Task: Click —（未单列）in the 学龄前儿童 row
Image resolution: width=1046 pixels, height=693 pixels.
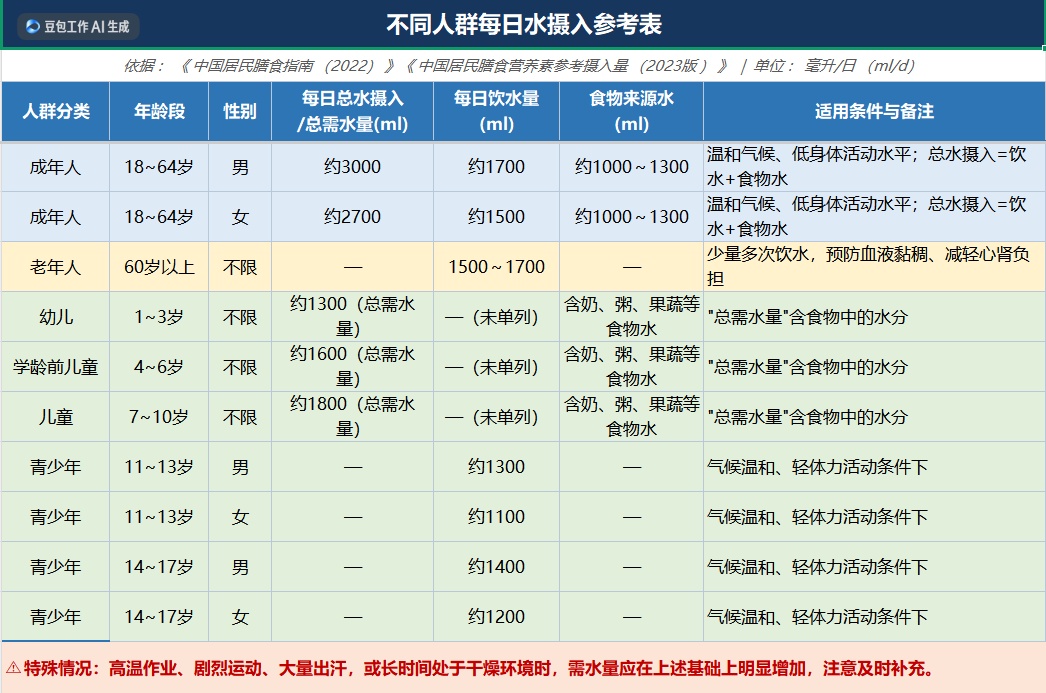Action: coord(496,367)
